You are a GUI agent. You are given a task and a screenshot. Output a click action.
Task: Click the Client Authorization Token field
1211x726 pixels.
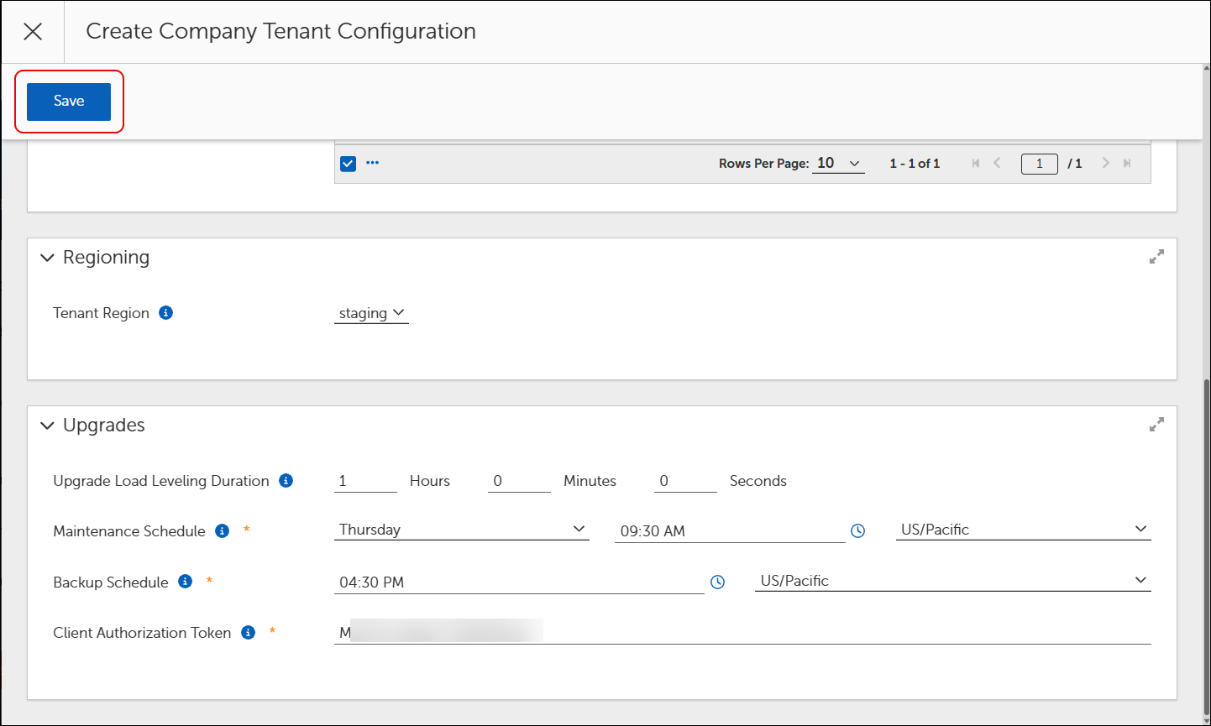tap(742, 633)
